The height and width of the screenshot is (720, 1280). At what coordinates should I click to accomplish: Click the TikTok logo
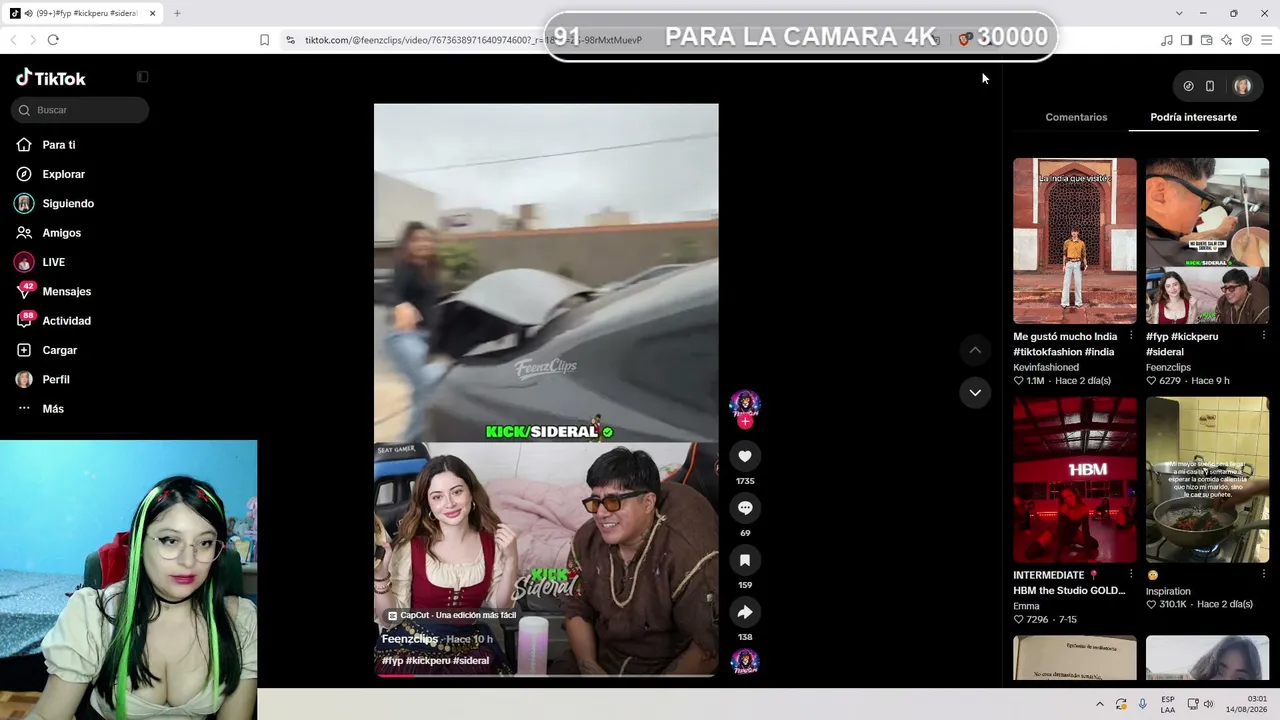pyautogui.click(x=51, y=78)
